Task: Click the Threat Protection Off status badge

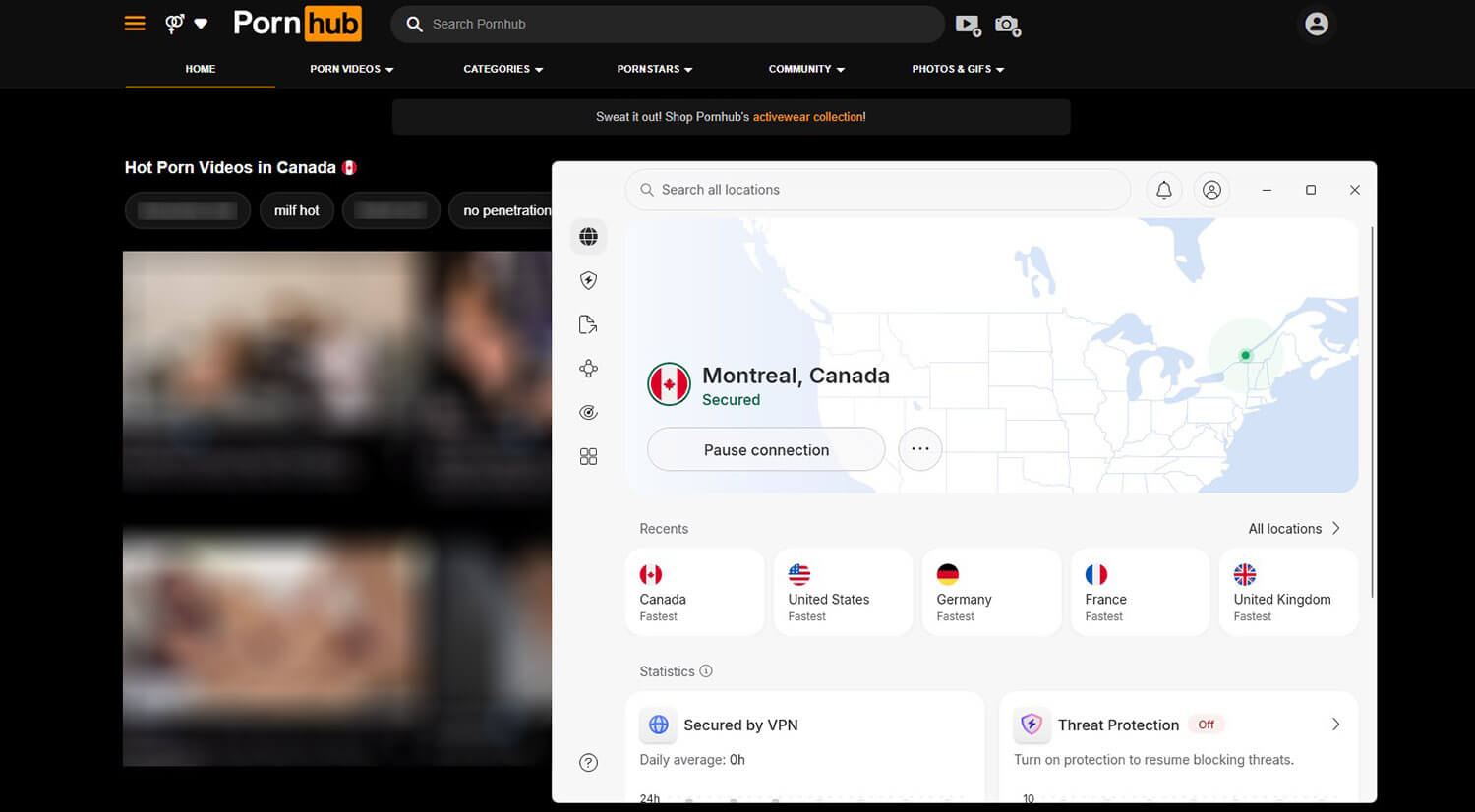Action: point(1206,725)
